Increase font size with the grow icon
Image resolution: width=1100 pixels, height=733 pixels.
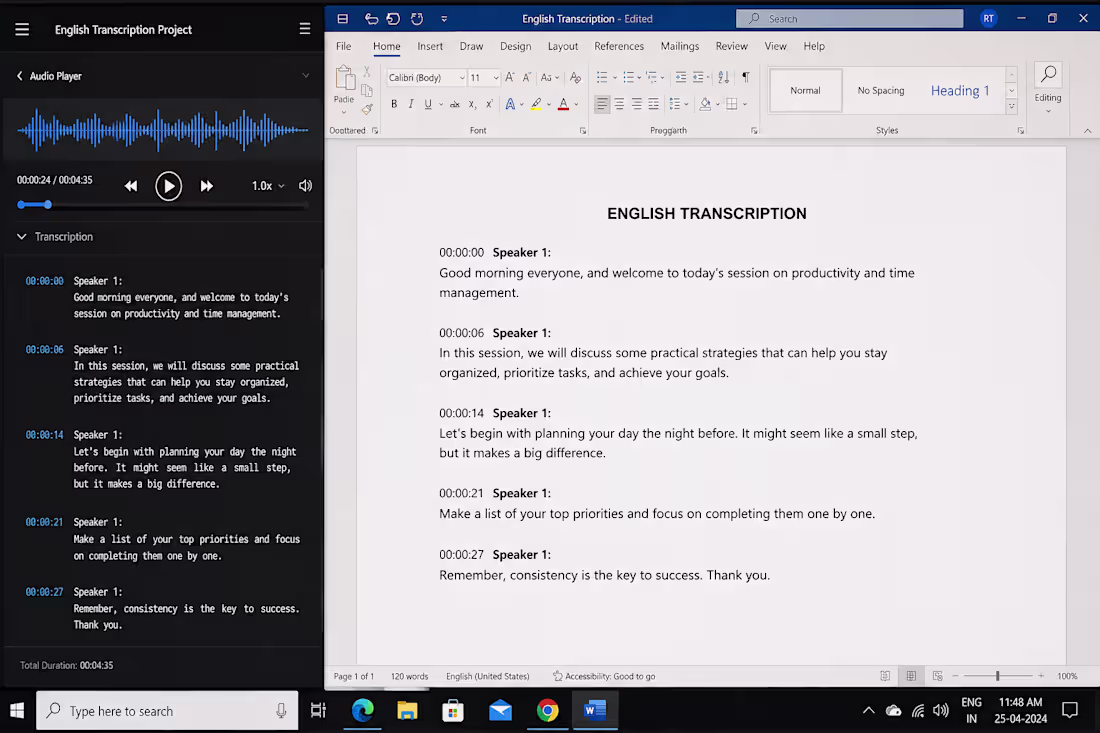click(x=510, y=78)
